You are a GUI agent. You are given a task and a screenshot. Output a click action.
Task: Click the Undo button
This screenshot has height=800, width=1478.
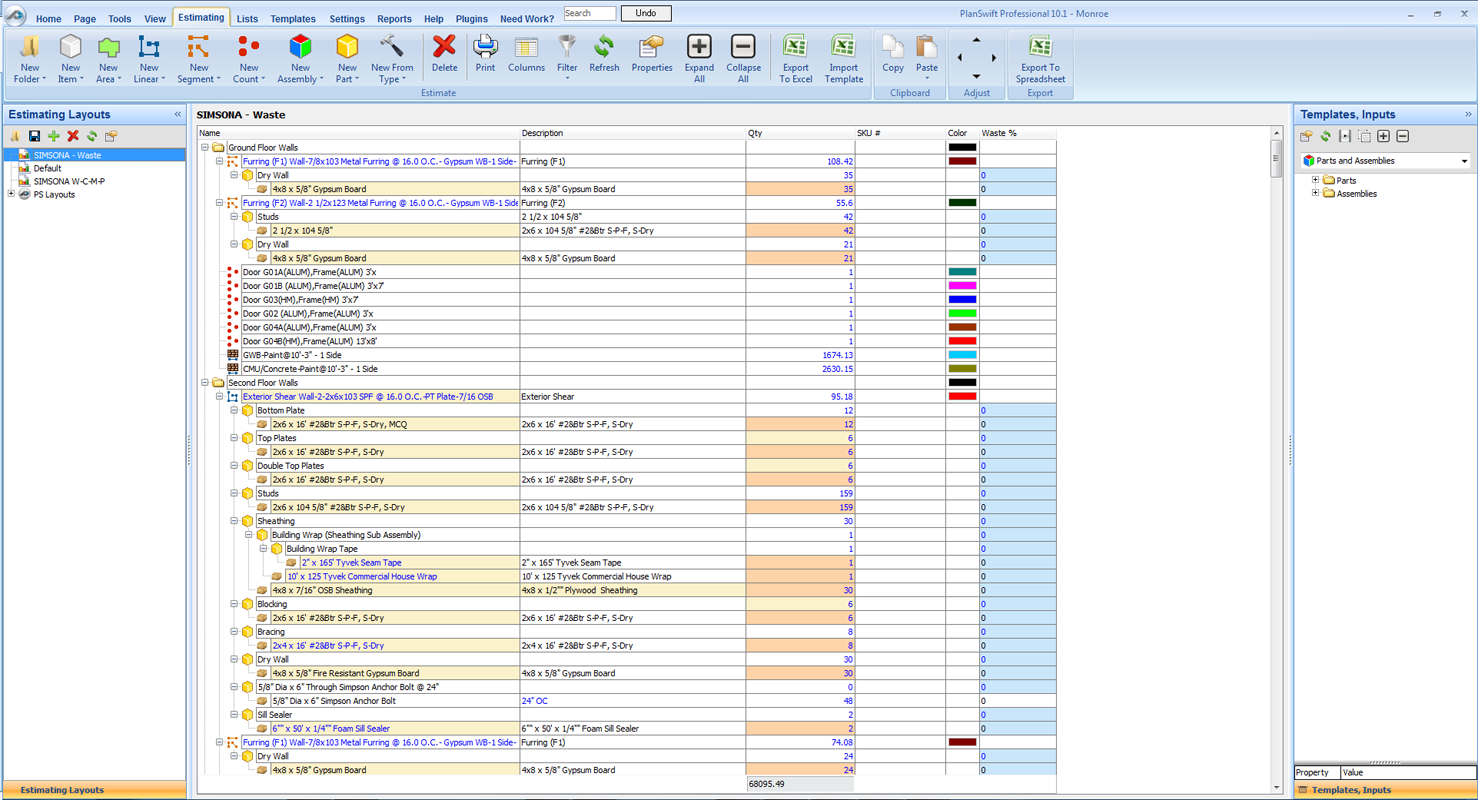pyautogui.click(x=646, y=13)
